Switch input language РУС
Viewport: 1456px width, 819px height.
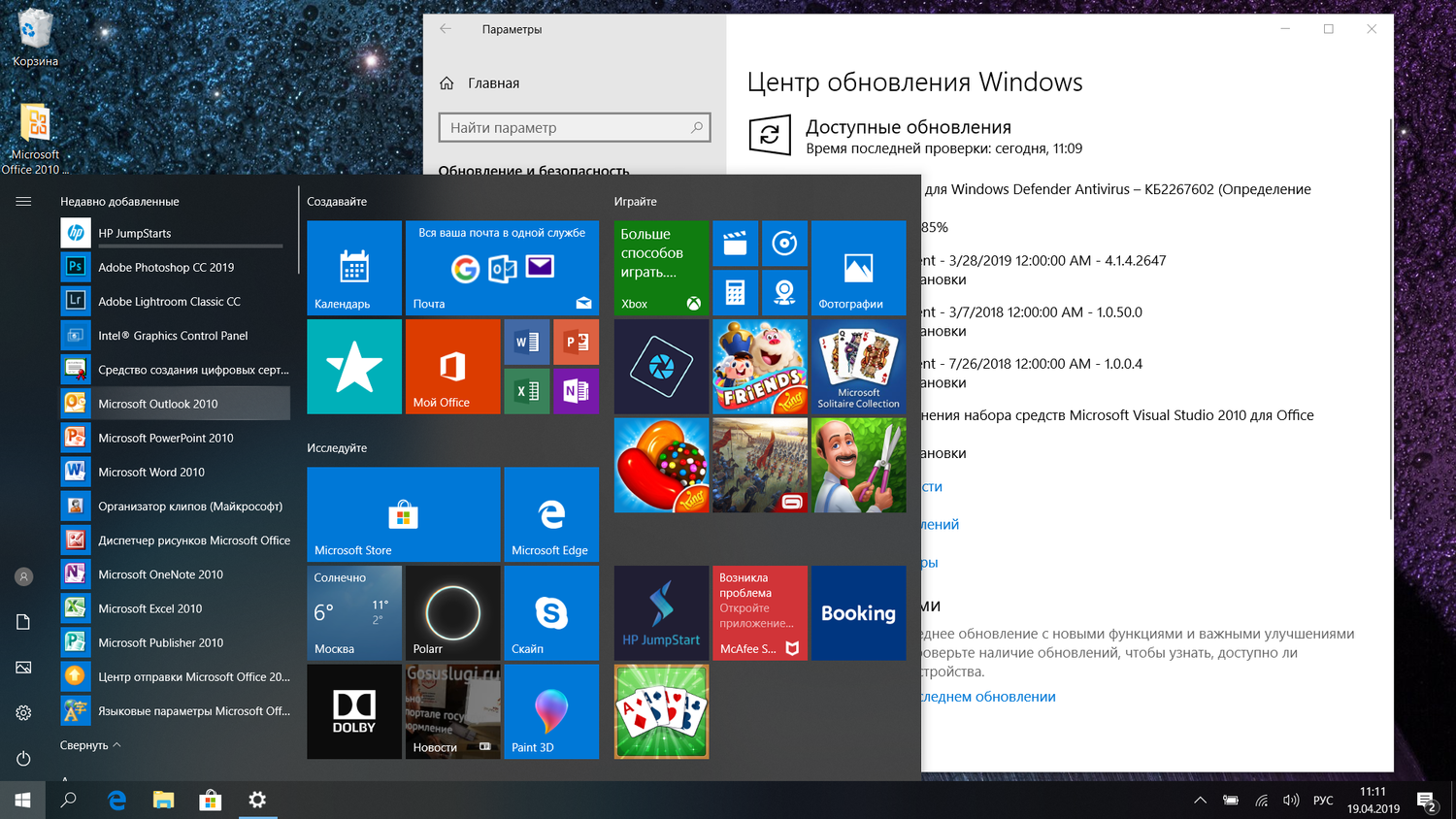pyautogui.click(x=1323, y=801)
